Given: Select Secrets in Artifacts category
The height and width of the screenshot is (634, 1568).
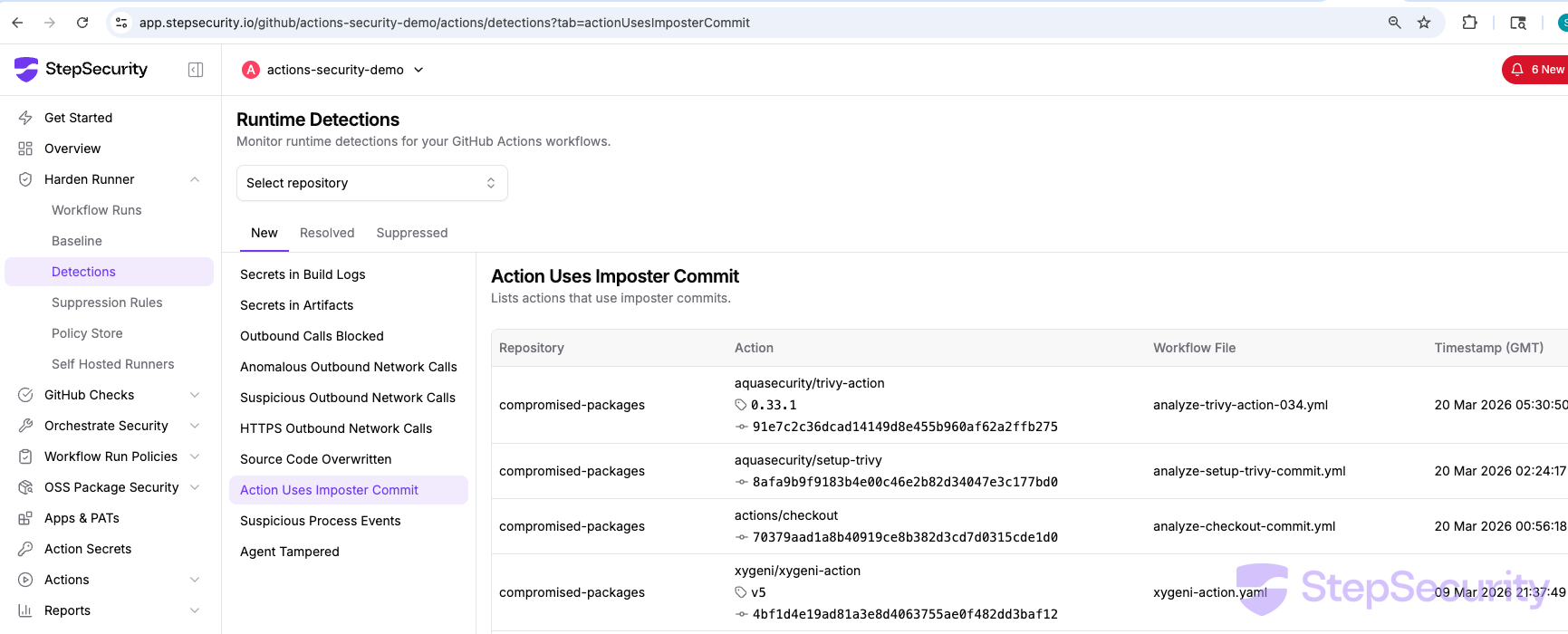Looking at the screenshot, I should click(x=349, y=305).
